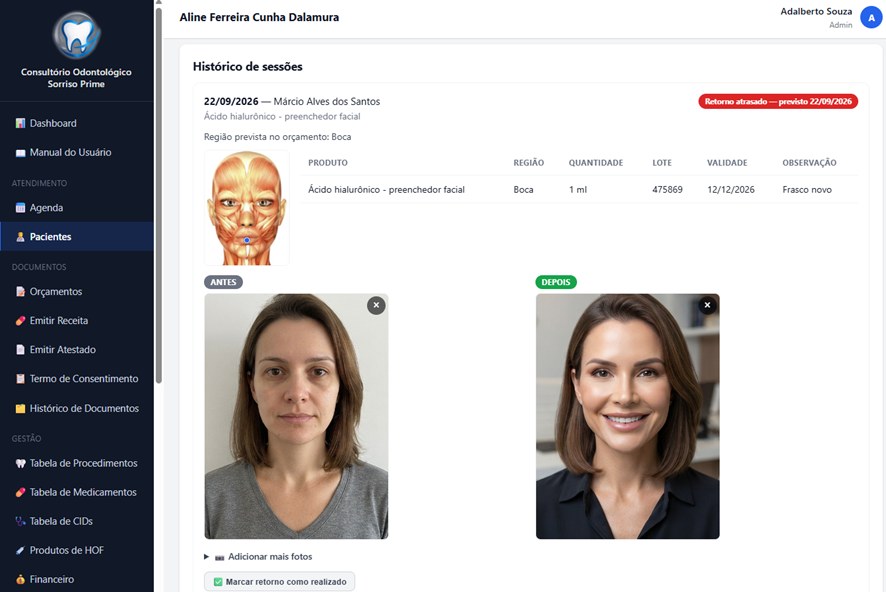The width and height of the screenshot is (886, 592).
Task: Open the Dashboard chart icon
Action: click(20, 123)
